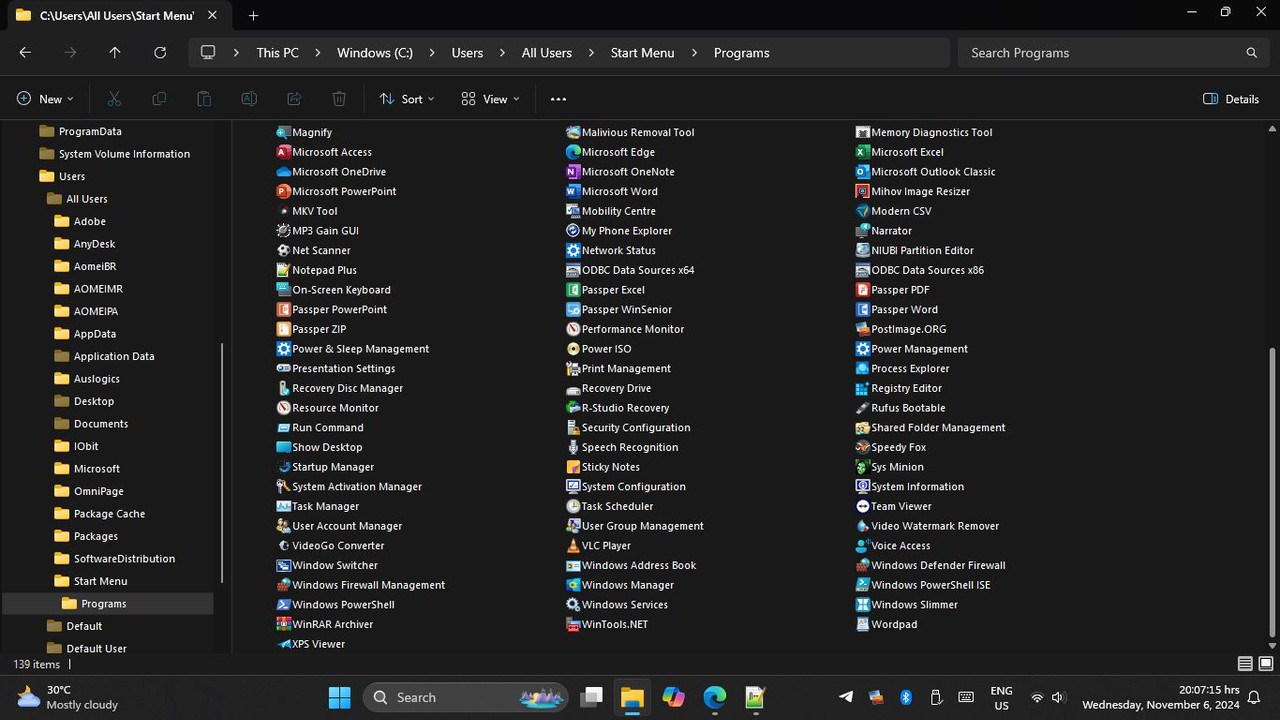Select ProgramData folder in navigation tree

pos(91,131)
